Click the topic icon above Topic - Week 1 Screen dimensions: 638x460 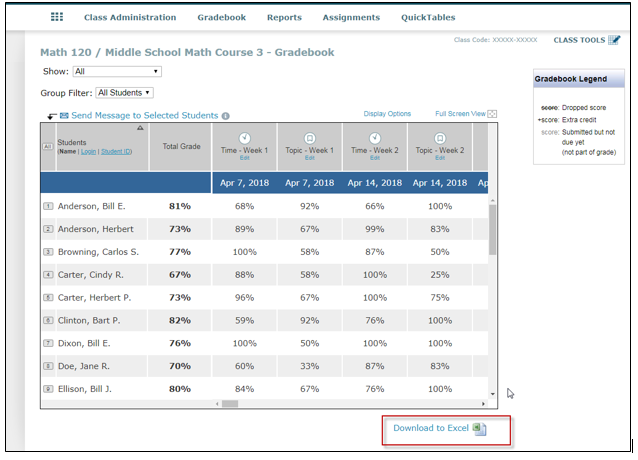[309, 138]
